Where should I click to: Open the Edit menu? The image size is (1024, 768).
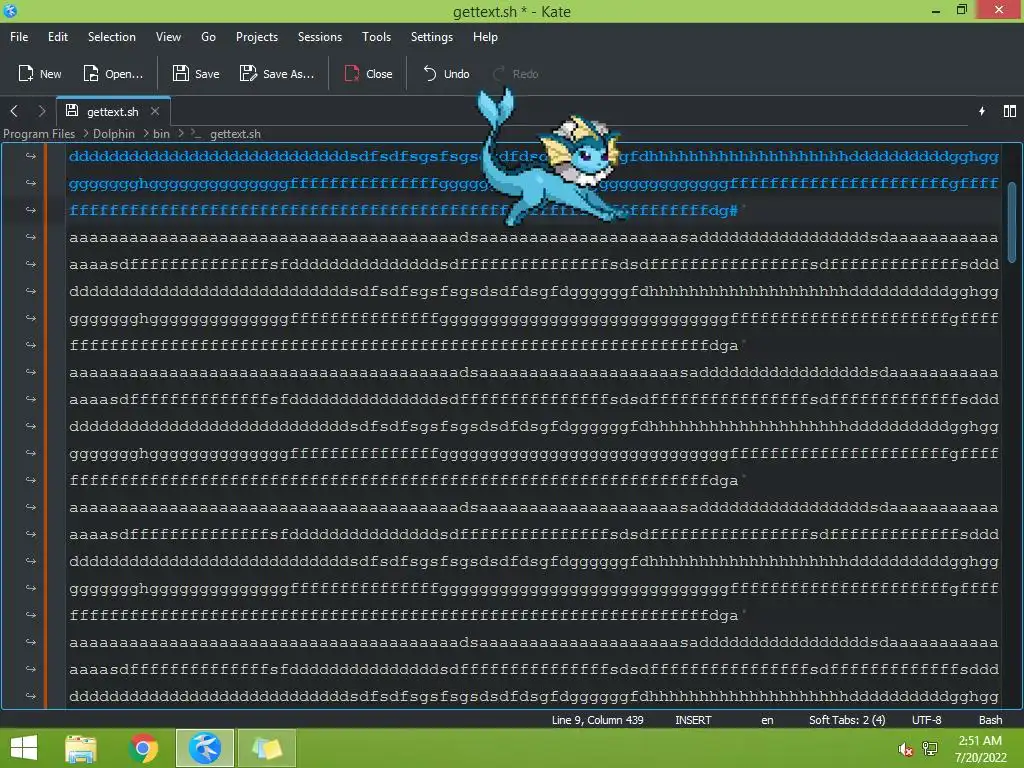(x=57, y=37)
